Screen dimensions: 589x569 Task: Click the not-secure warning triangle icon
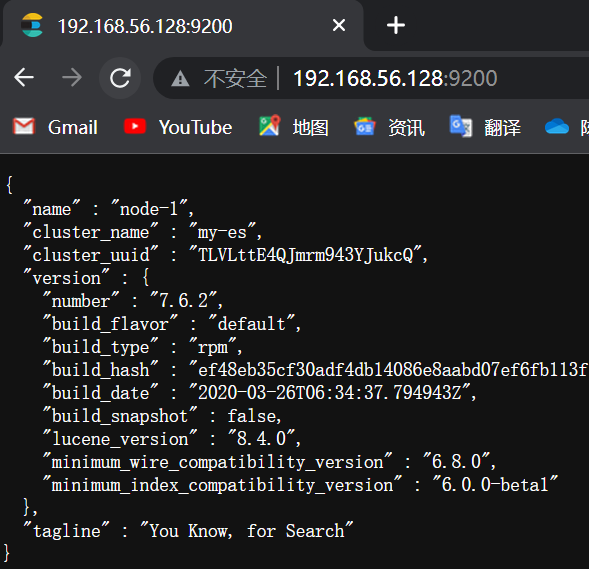coord(180,78)
